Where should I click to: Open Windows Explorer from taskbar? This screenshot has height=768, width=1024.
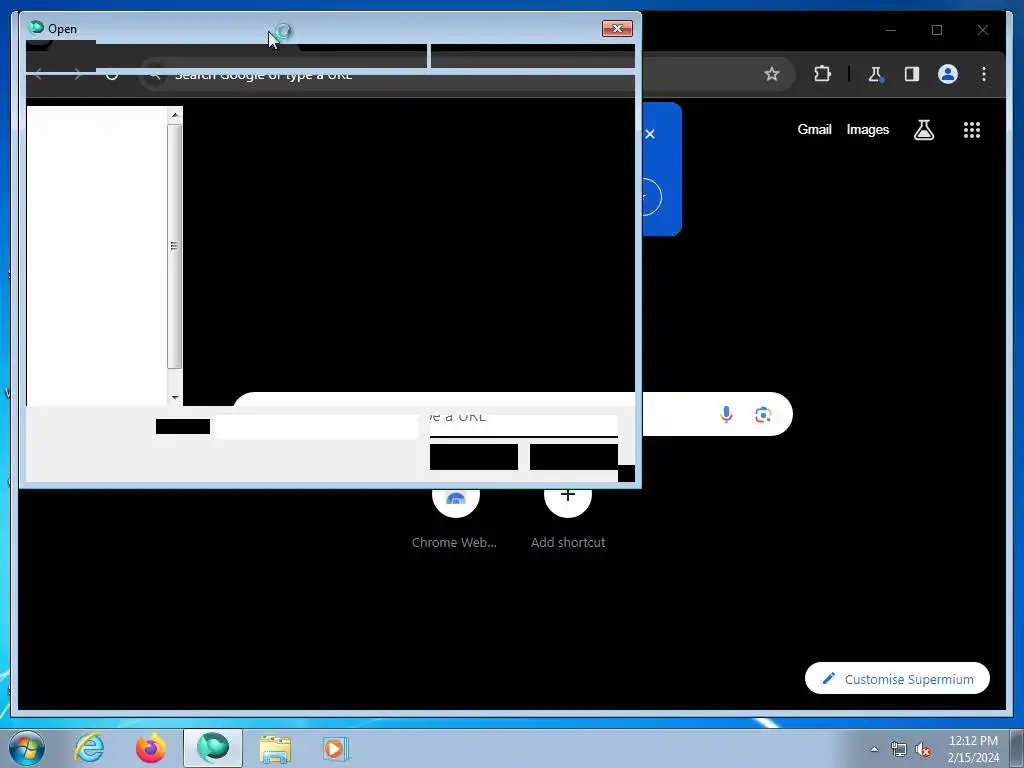275,748
